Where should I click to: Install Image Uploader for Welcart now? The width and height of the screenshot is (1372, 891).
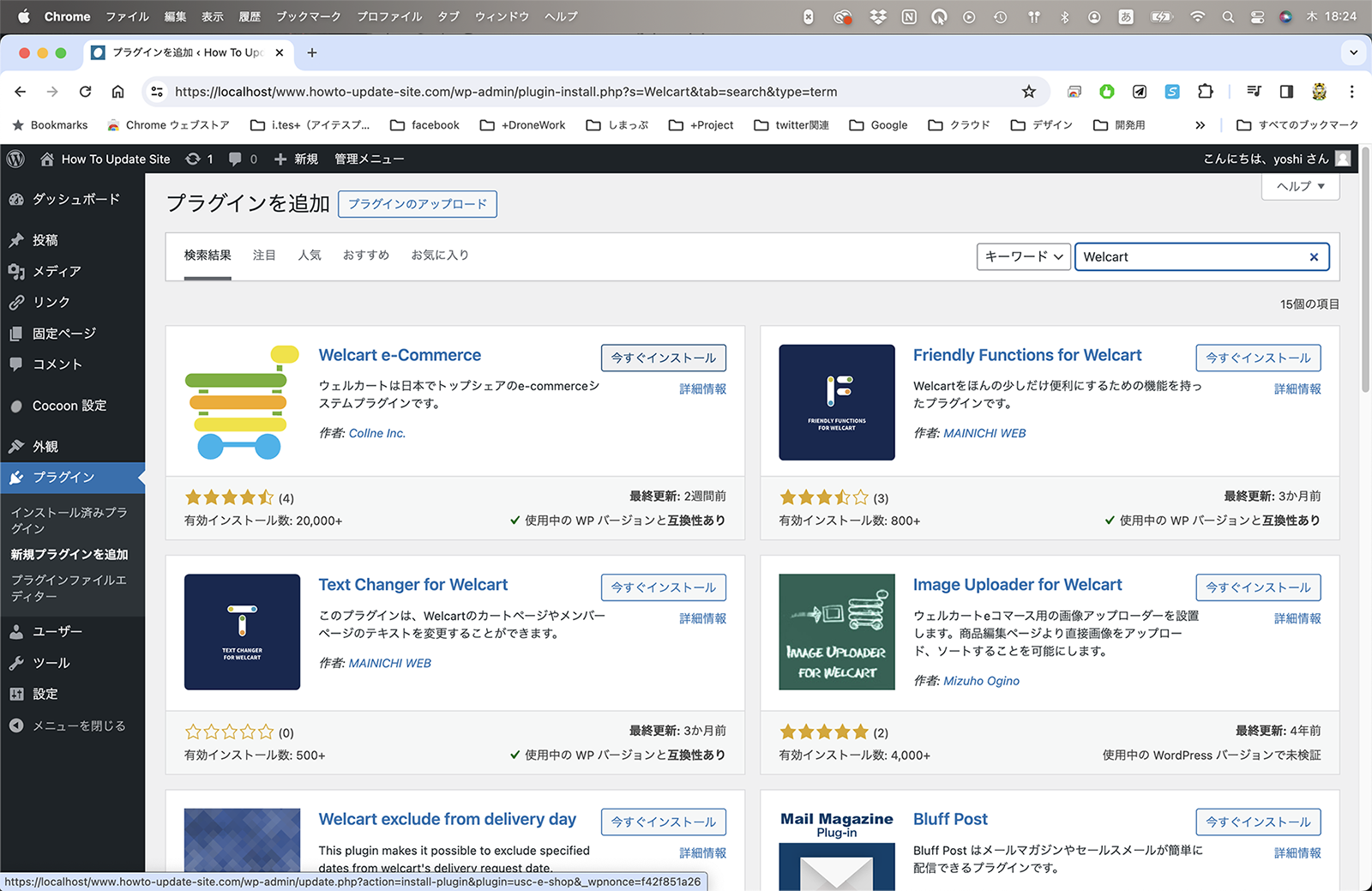tap(1258, 587)
